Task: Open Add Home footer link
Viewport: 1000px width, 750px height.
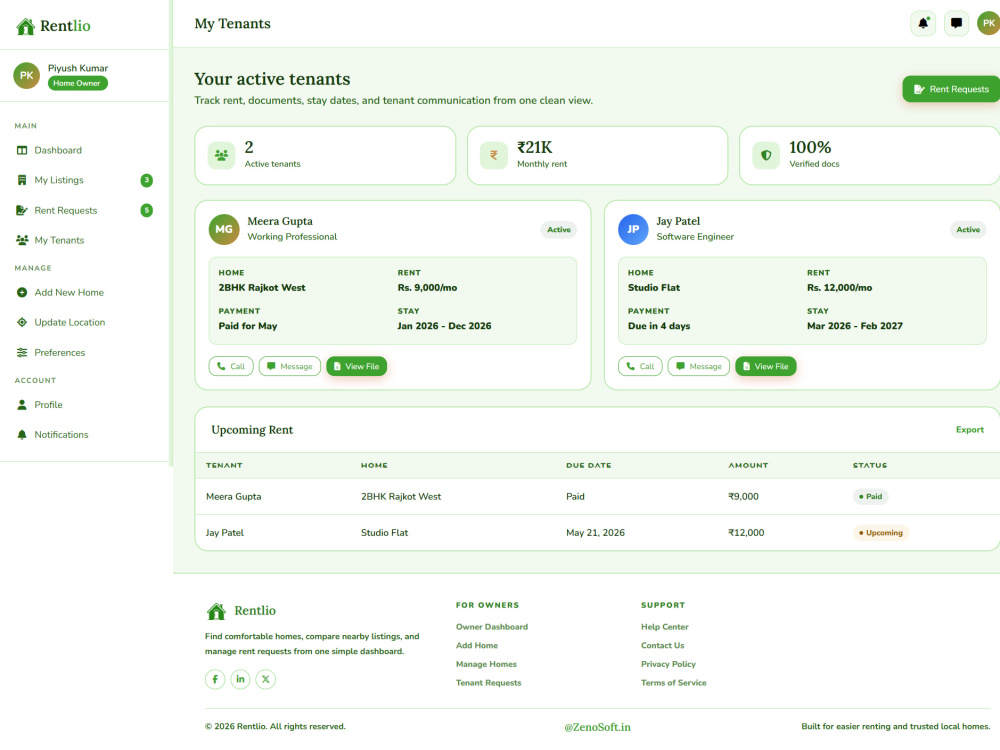Action: click(476, 645)
